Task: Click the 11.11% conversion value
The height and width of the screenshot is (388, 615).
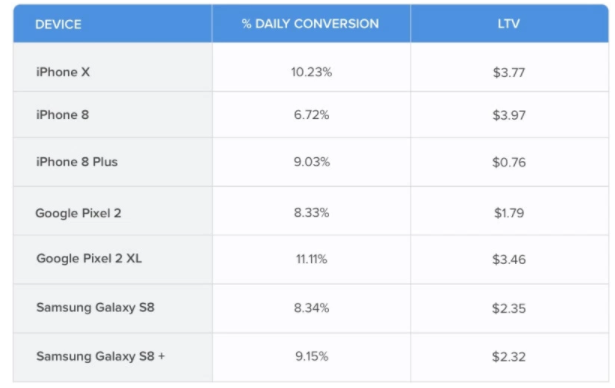Action: (x=311, y=259)
